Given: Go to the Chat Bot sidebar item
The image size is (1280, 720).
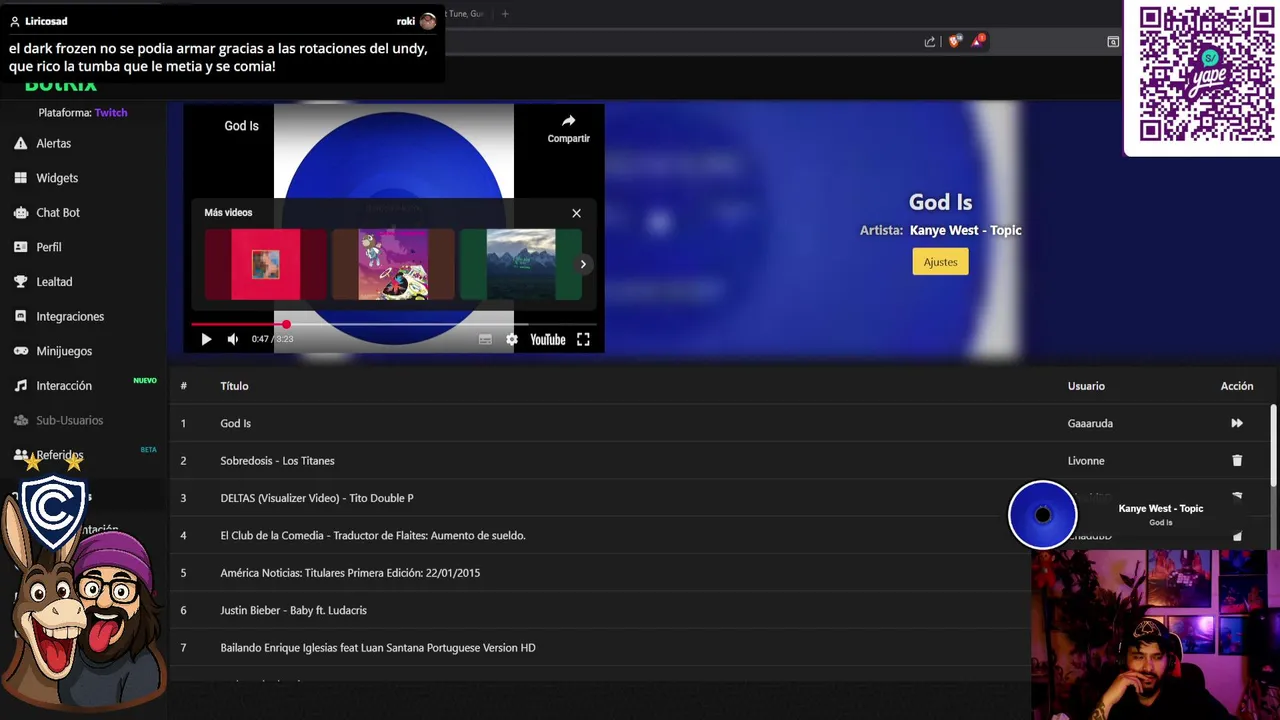Looking at the screenshot, I should (x=58, y=213).
